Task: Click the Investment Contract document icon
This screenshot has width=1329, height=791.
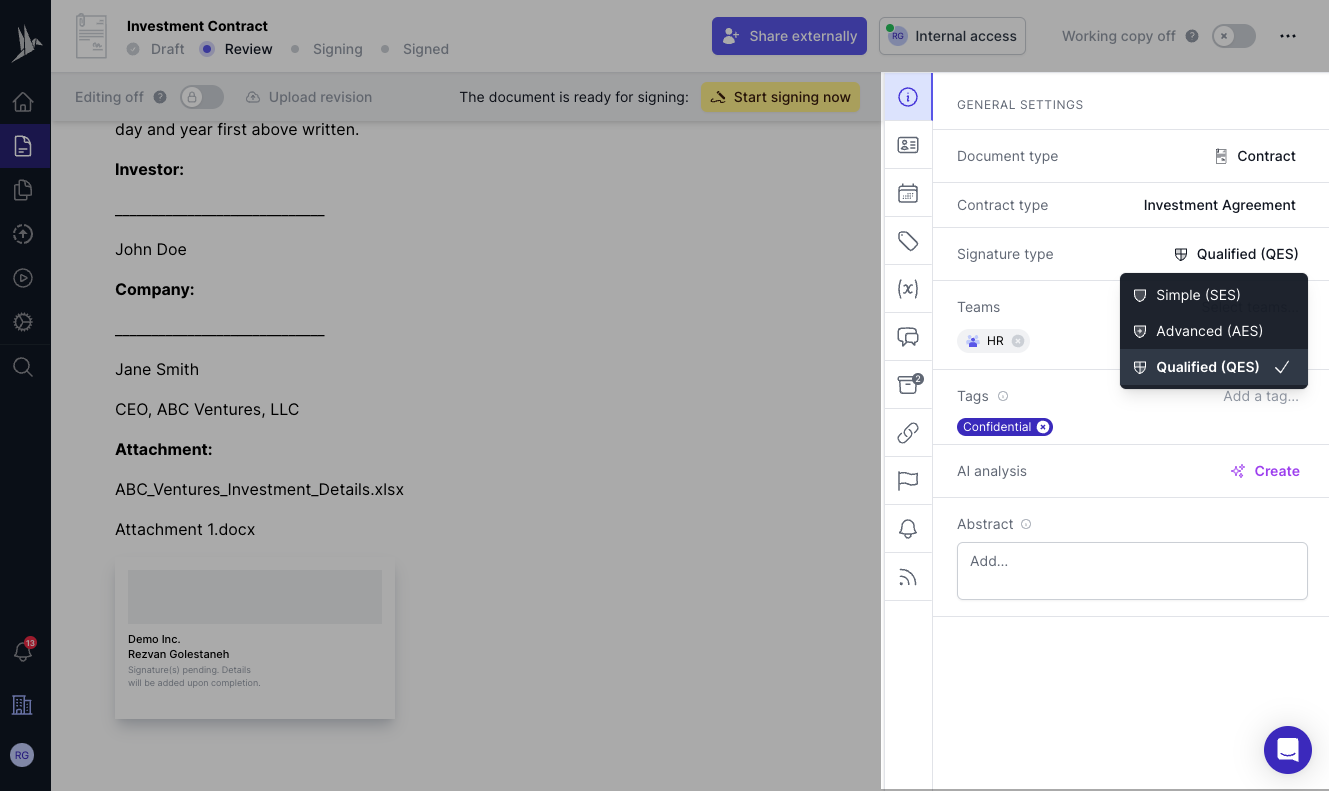Action: pyautogui.click(x=92, y=36)
